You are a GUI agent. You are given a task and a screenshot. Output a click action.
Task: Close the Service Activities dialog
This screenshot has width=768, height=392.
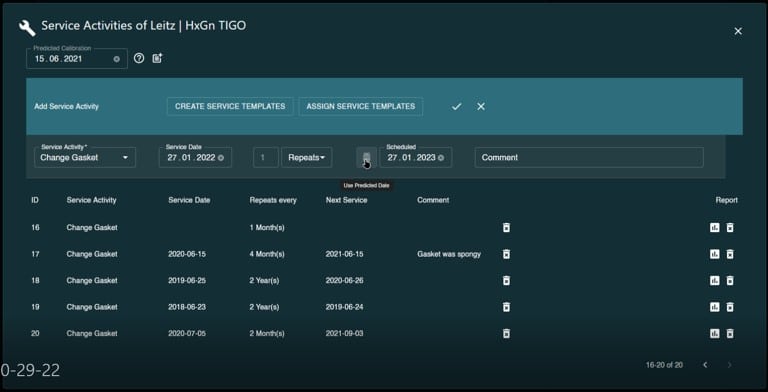coord(738,31)
